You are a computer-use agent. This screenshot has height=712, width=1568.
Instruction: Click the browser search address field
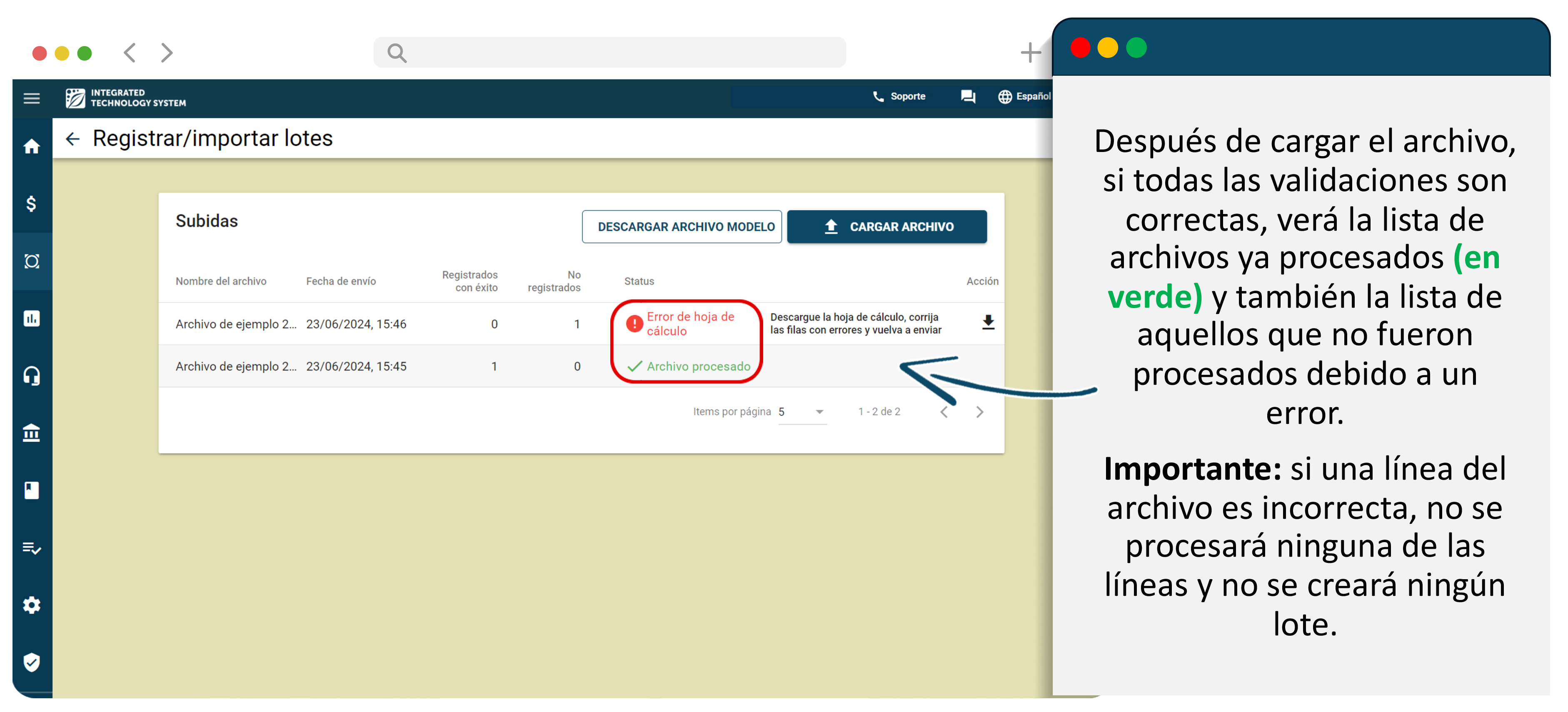point(609,53)
